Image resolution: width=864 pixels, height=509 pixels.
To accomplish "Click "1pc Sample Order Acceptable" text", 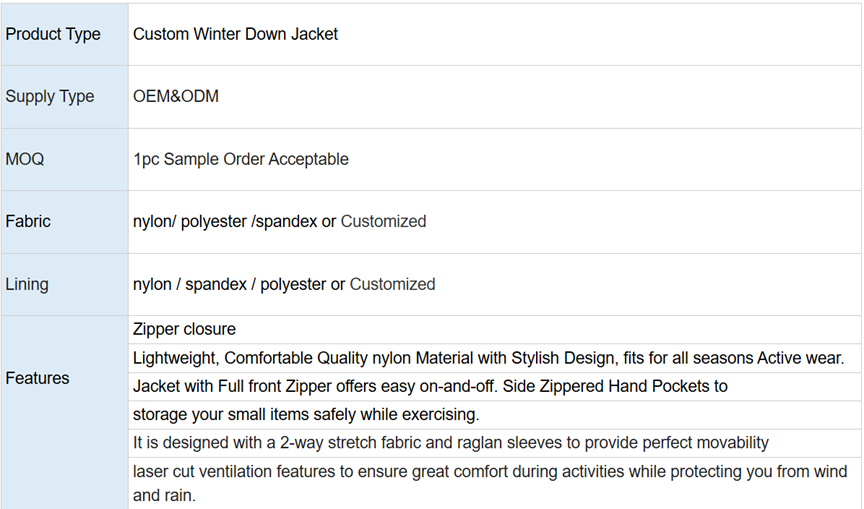I will pyautogui.click(x=241, y=159).
